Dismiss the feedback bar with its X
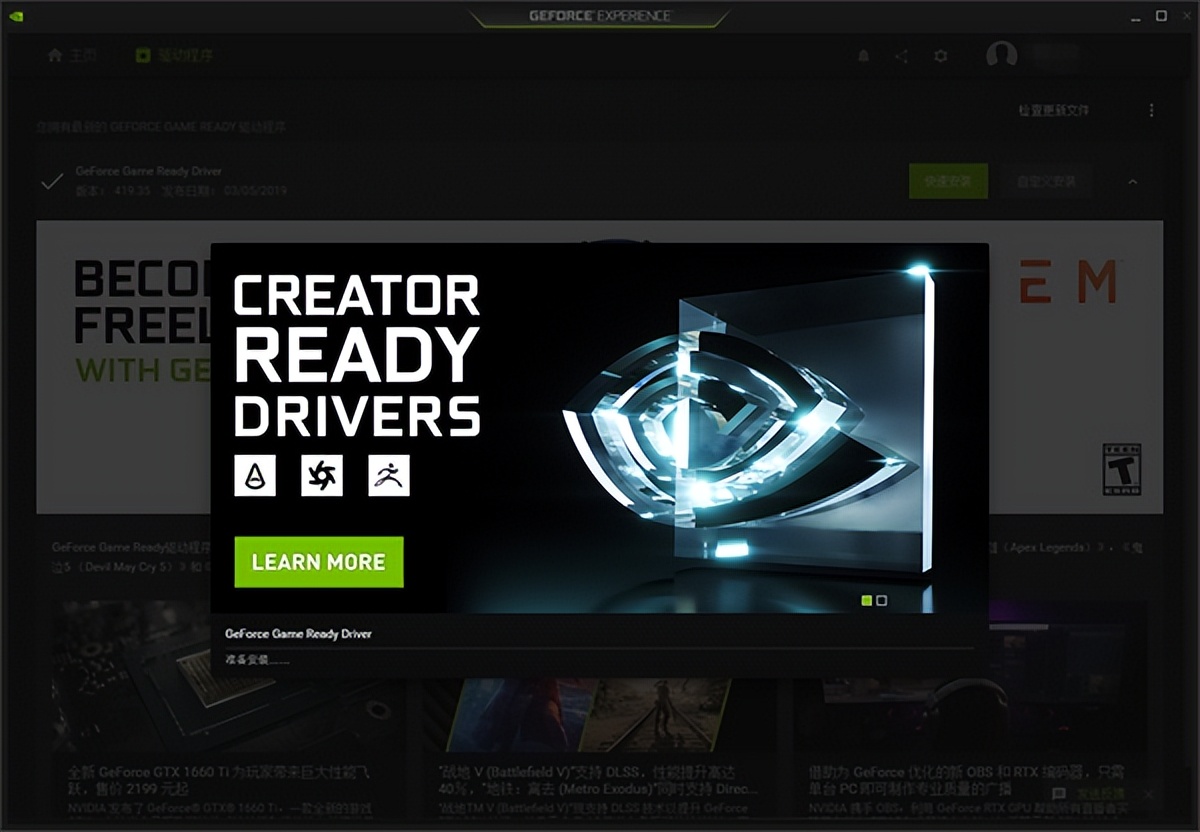The width and height of the screenshot is (1200, 832). [1147, 794]
